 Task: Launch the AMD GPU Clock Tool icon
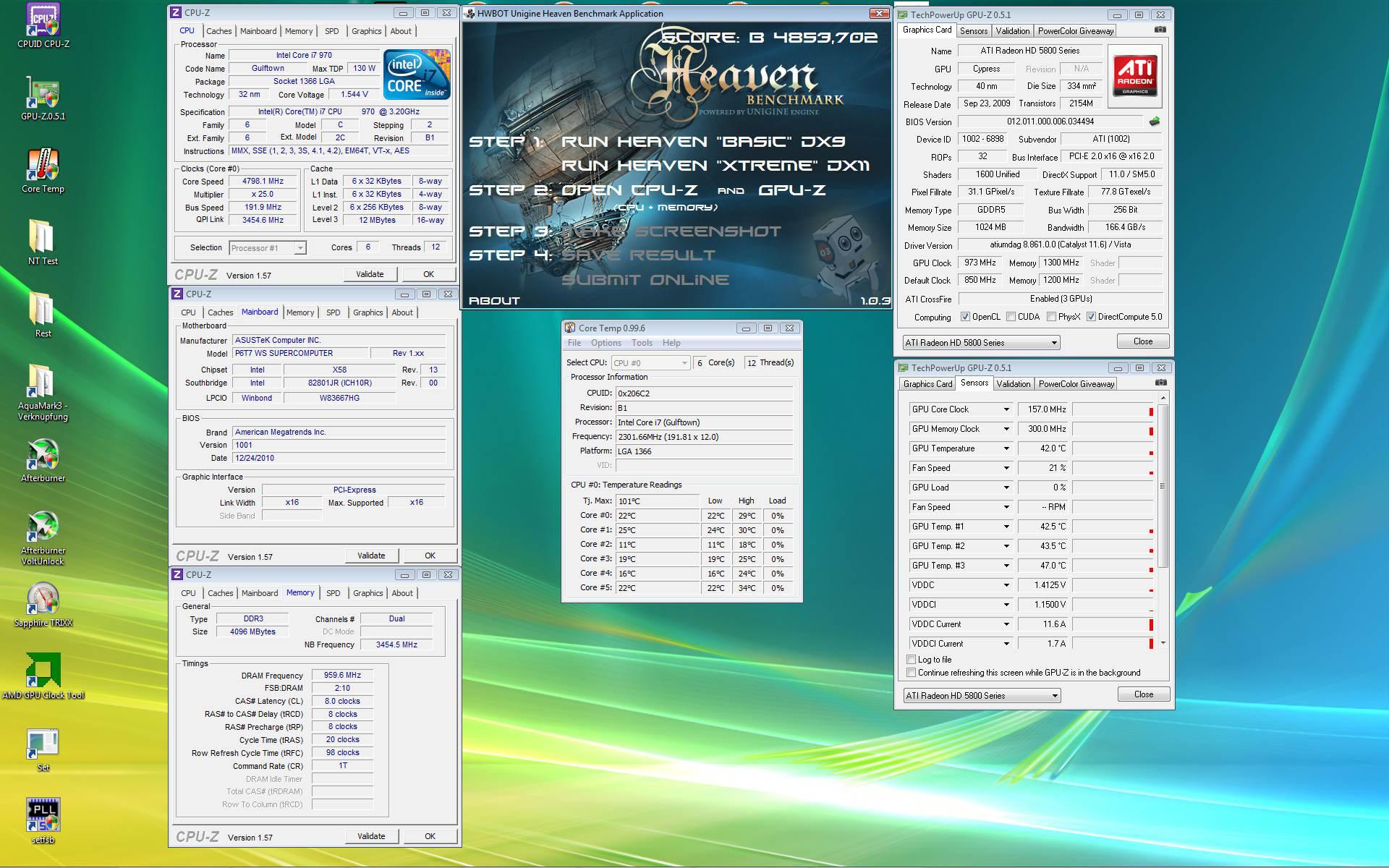coord(43,671)
